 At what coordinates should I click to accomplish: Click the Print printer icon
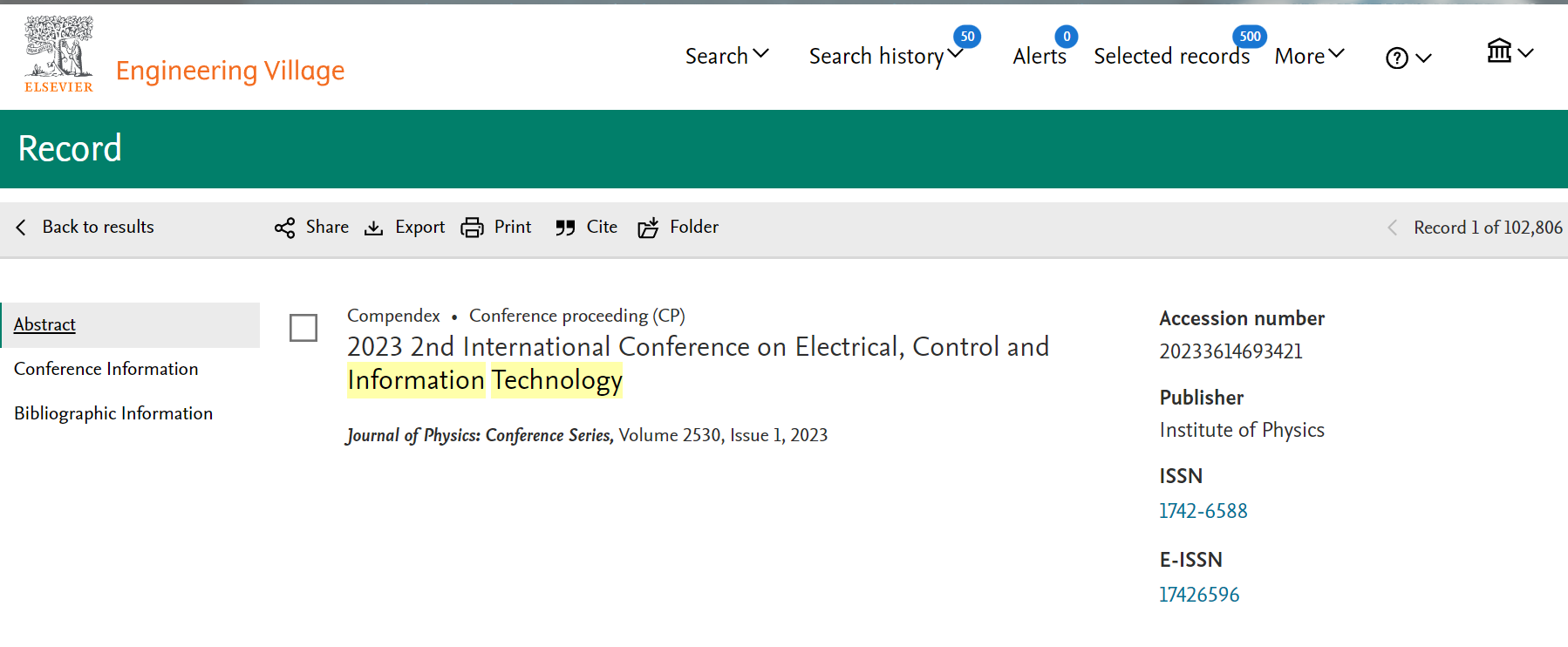tap(472, 228)
